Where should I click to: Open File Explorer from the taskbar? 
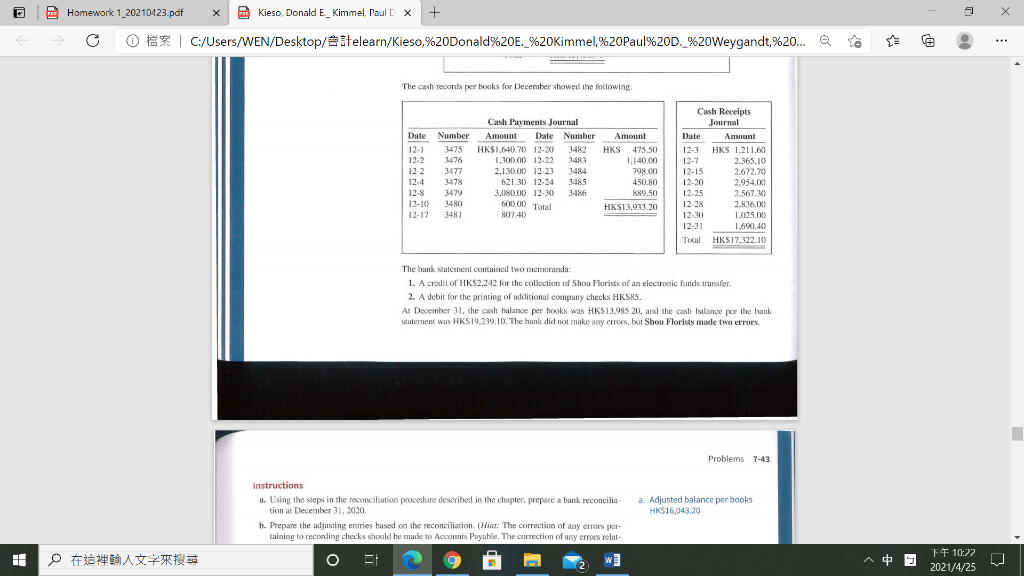tap(533, 562)
